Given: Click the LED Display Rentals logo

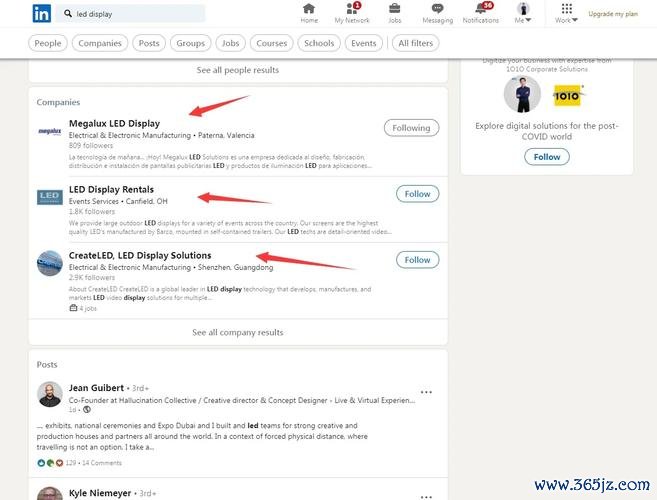Looking at the screenshot, I should click(49, 197).
